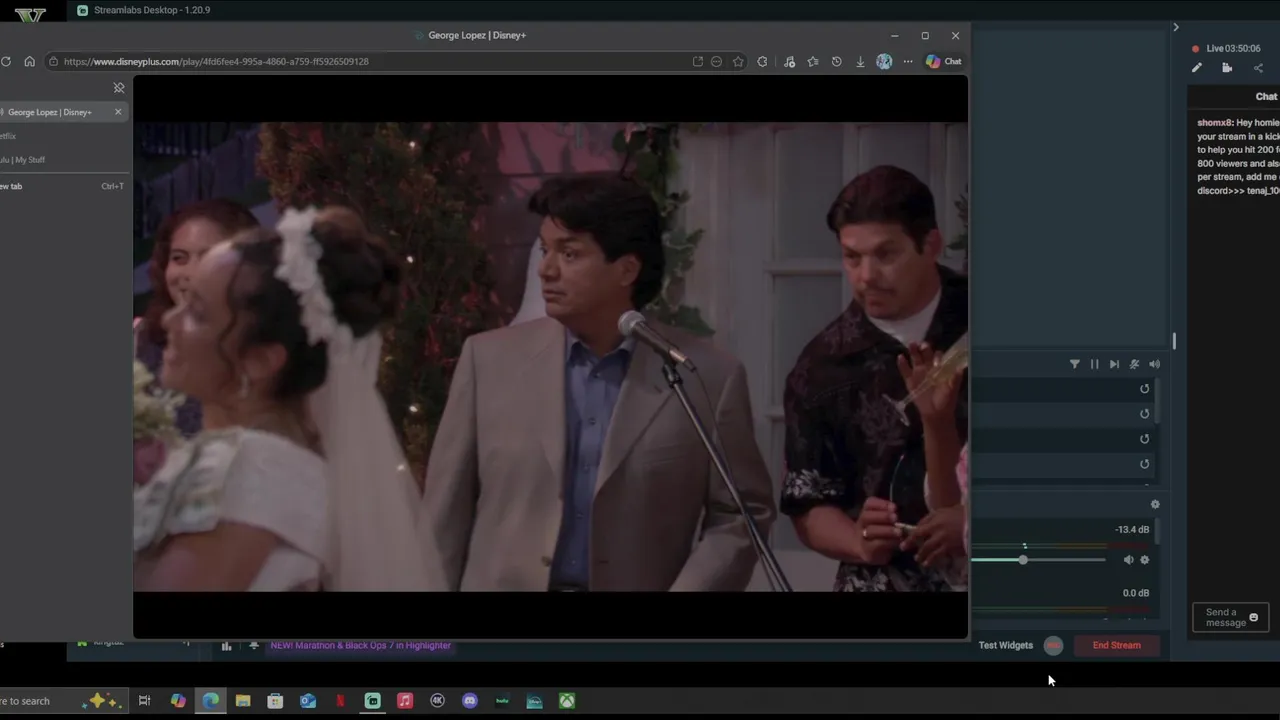Open the favorites list icon
The image size is (1280, 720).
812,61
